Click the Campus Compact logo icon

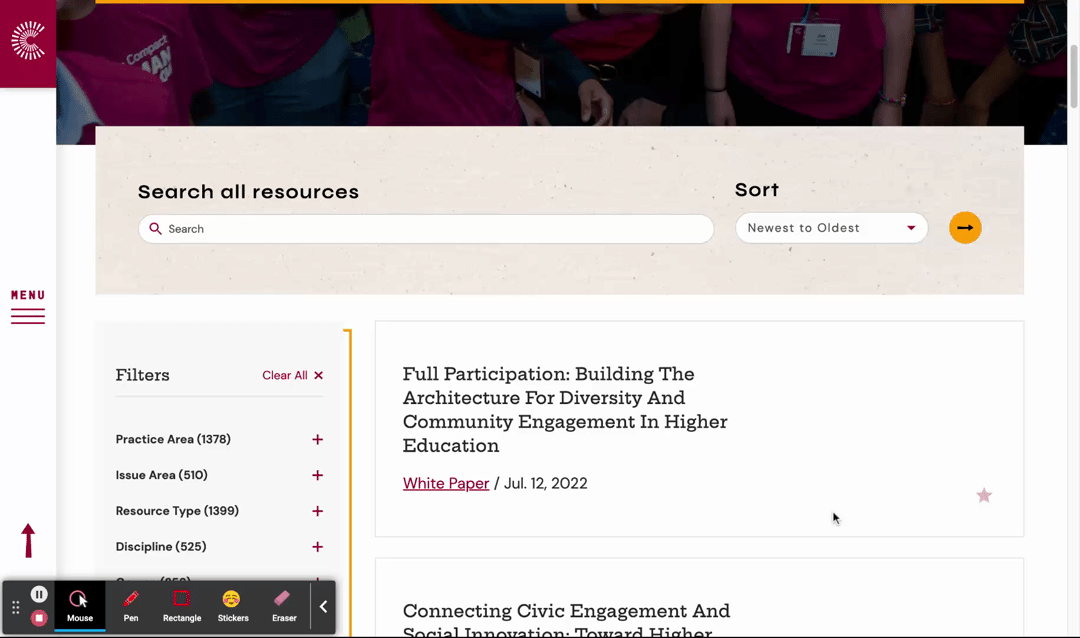[x=28, y=41]
